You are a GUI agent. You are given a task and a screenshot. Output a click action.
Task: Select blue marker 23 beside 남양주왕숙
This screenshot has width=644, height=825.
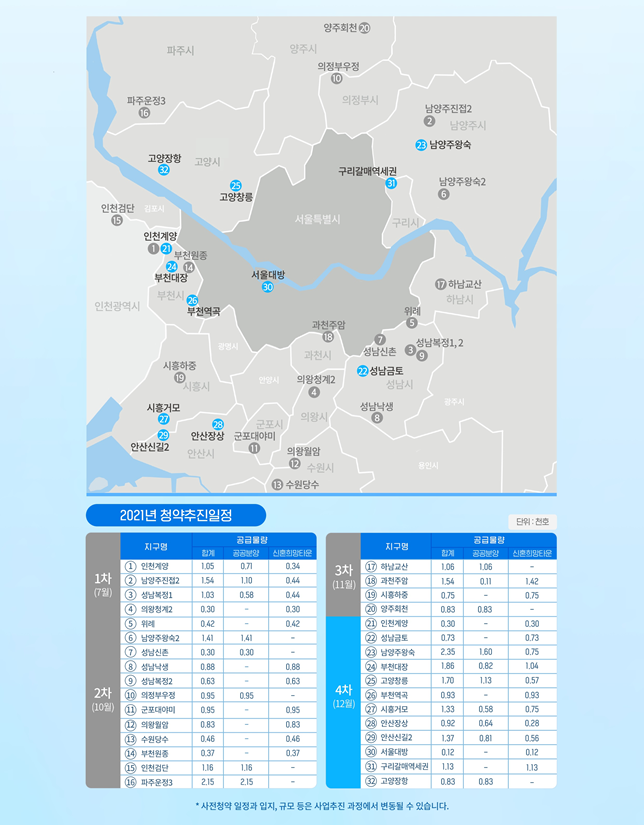[x=421, y=145]
